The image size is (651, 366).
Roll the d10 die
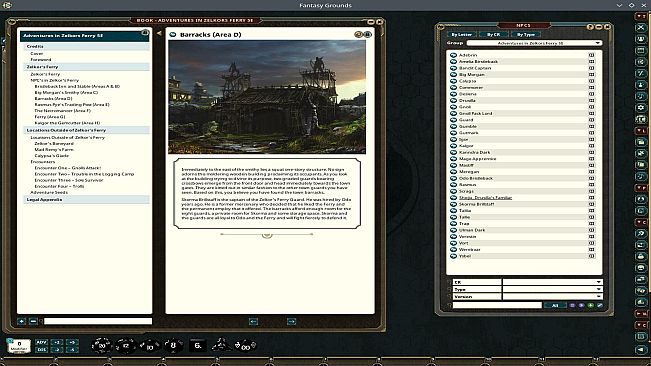point(149,346)
